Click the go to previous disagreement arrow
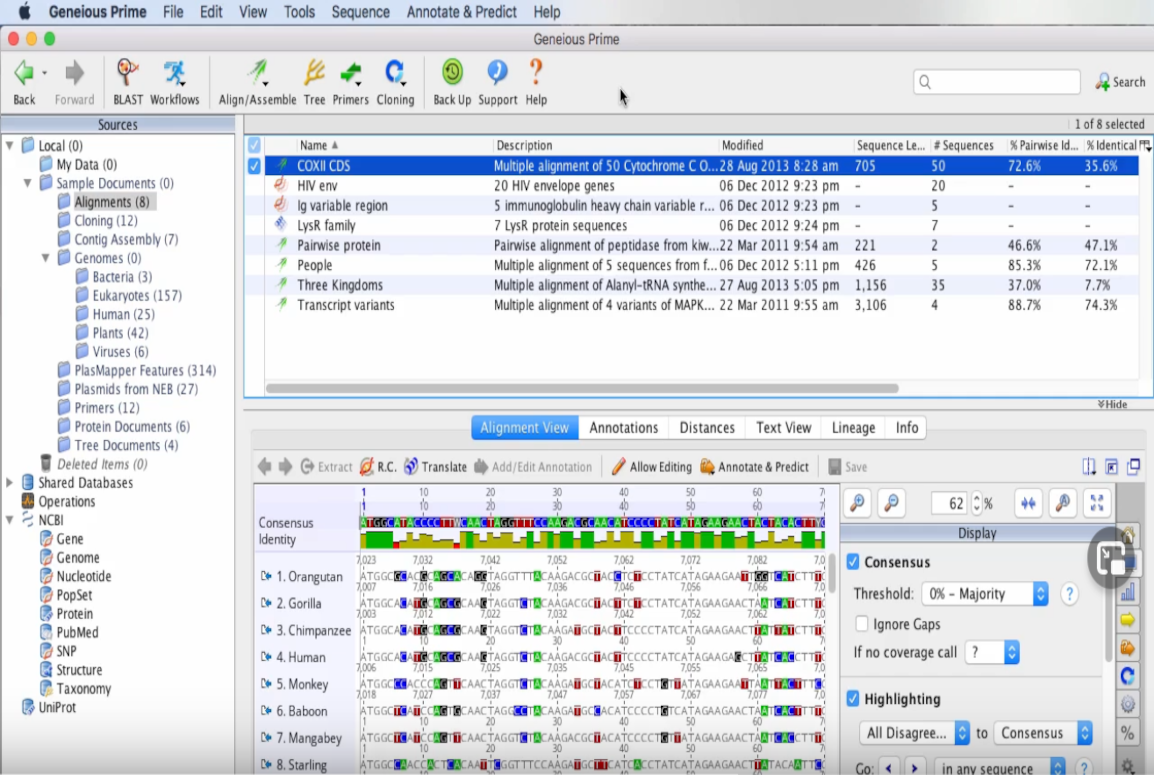The width and height of the screenshot is (1154, 775). point(889,768)
